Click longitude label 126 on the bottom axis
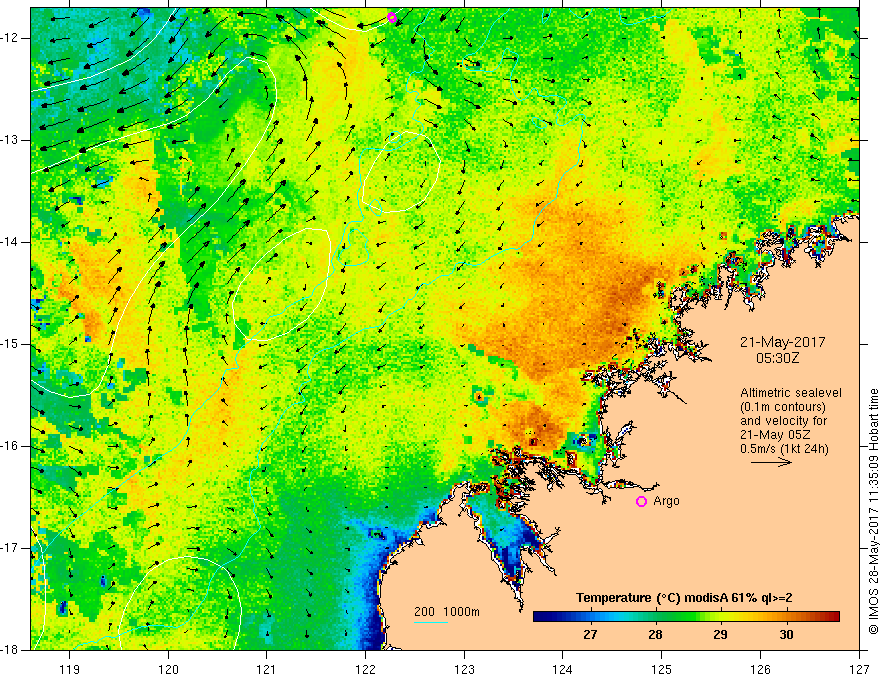880x680 pixels. [760, 669]
